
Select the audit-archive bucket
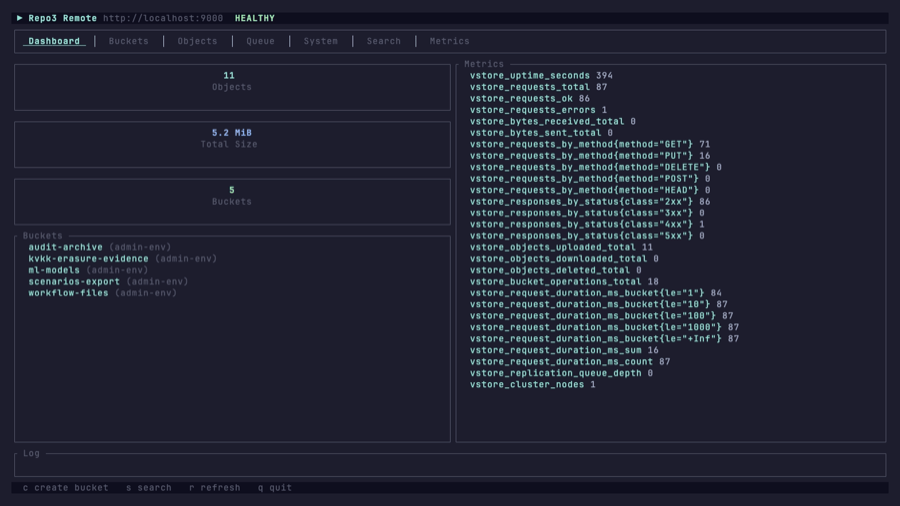coord(100,247)
